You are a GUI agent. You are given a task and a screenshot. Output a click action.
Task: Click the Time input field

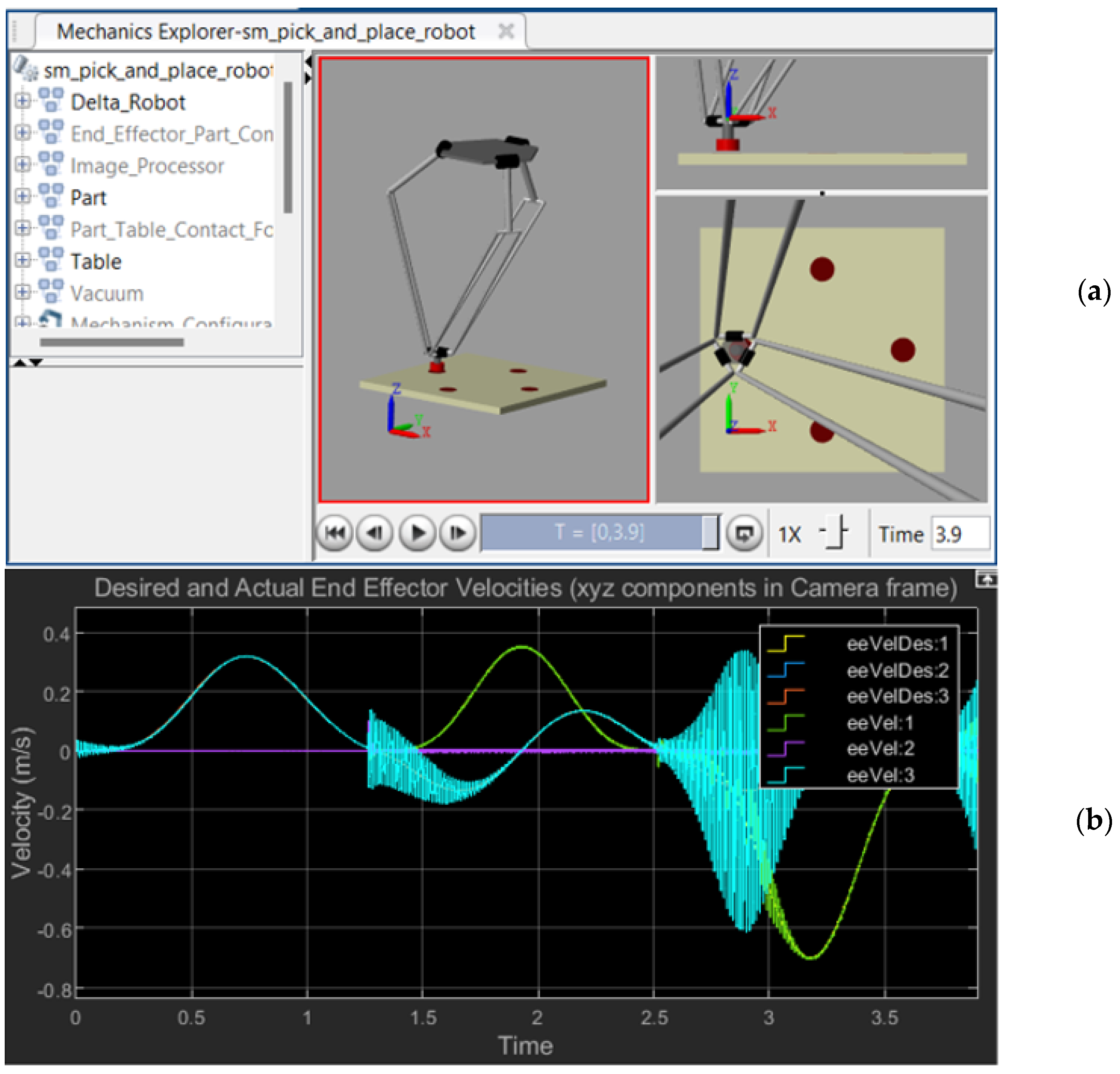(x=960, y=534)
